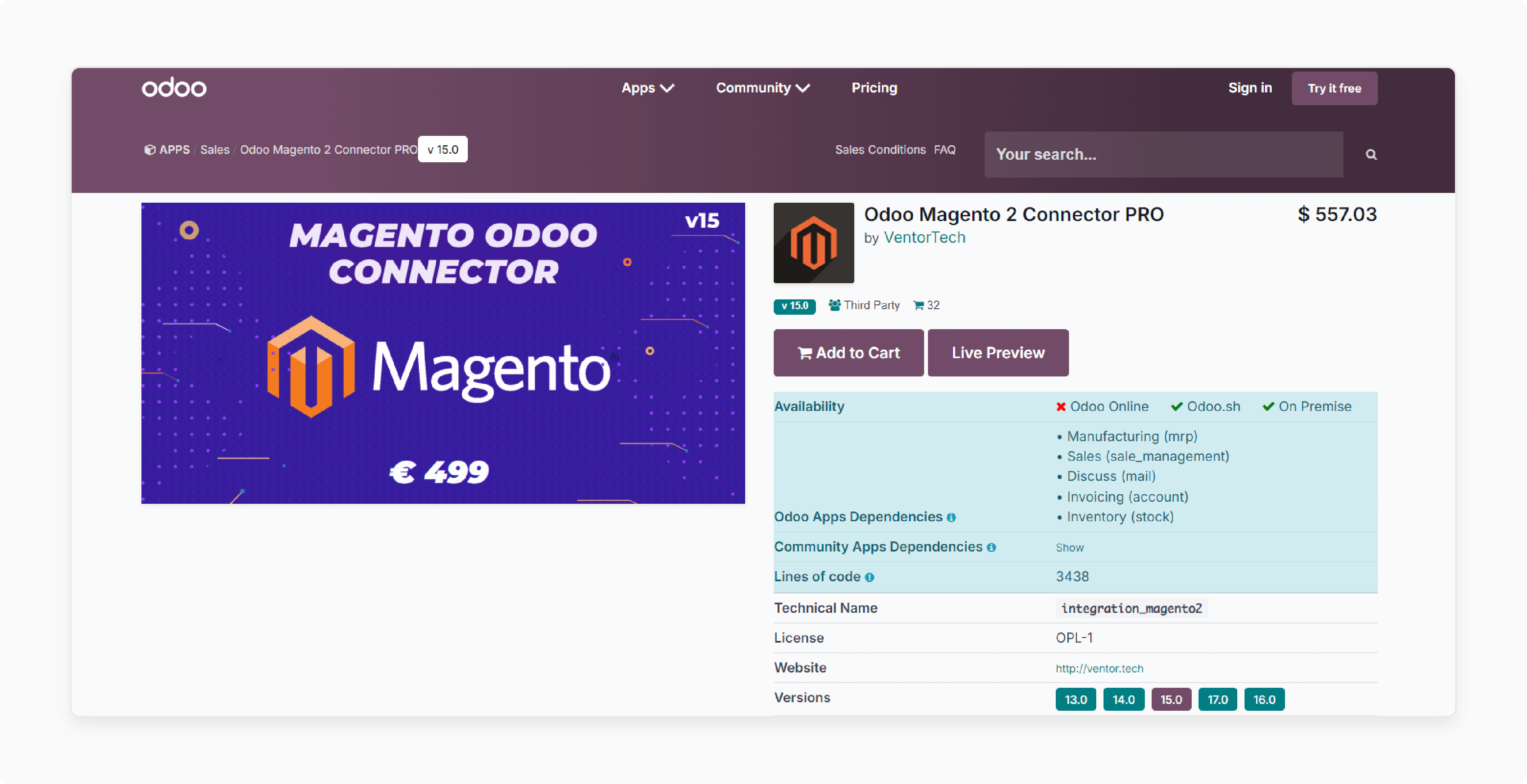Viewport: 1527px width, 784px height.
Task: Click the Live Preview button
Action: [997, 353]
